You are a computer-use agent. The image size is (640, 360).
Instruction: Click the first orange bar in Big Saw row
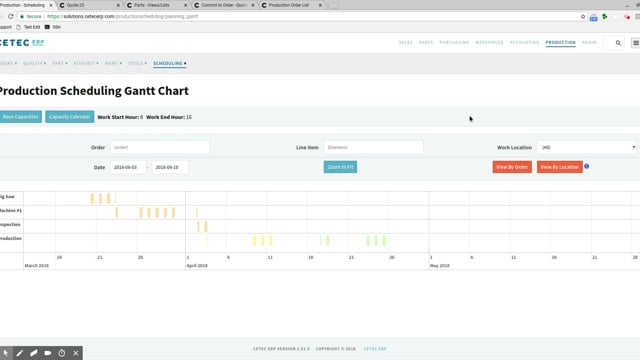point(92,199)
